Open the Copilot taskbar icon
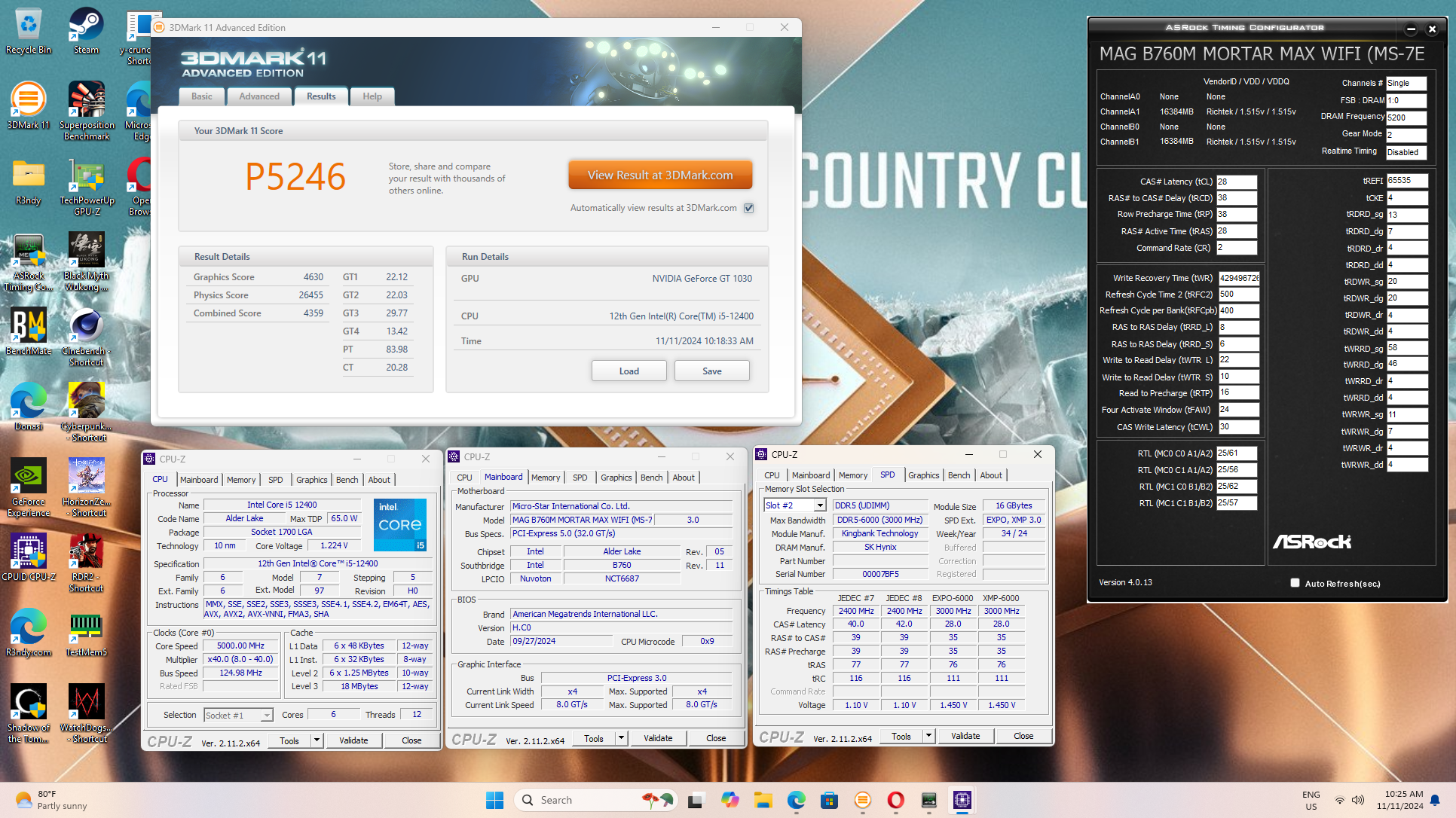1456x818 pixels. click(x=730, y=800)
